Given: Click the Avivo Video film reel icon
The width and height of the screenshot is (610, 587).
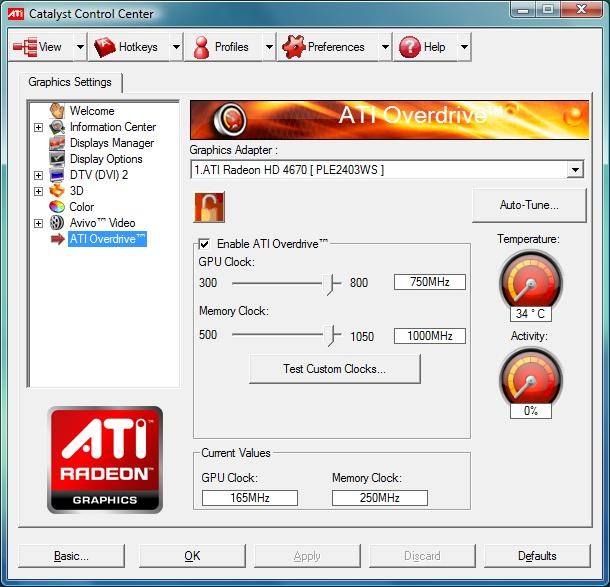Looking at the screenshot, I should click(57, 223).
